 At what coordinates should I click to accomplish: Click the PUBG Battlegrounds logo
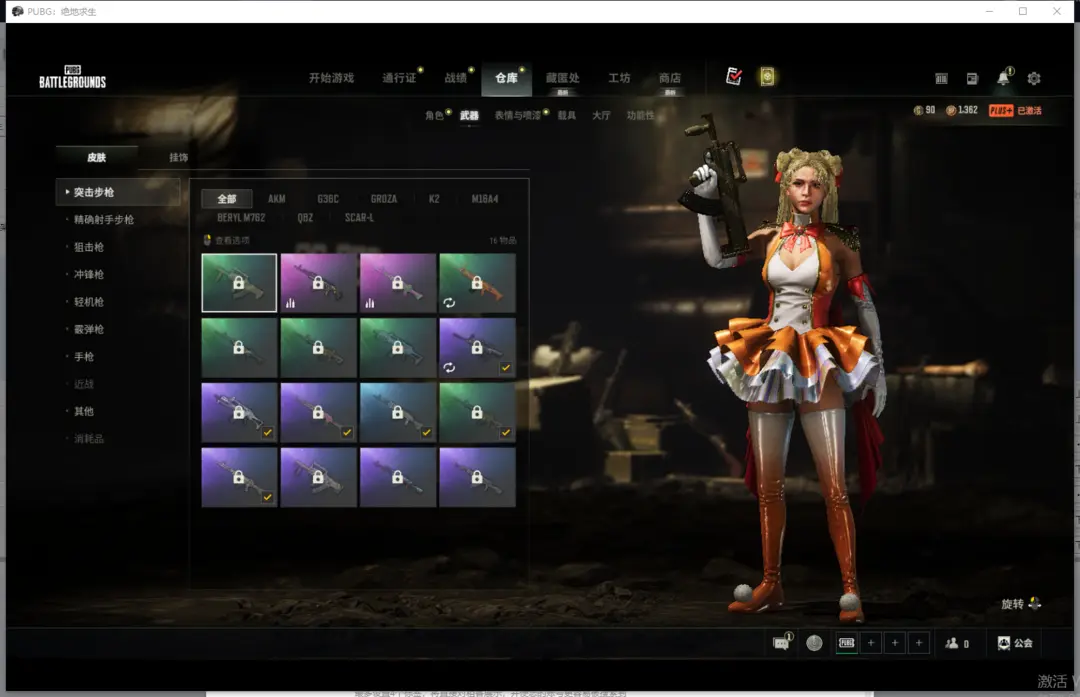[x=72, y=77]
